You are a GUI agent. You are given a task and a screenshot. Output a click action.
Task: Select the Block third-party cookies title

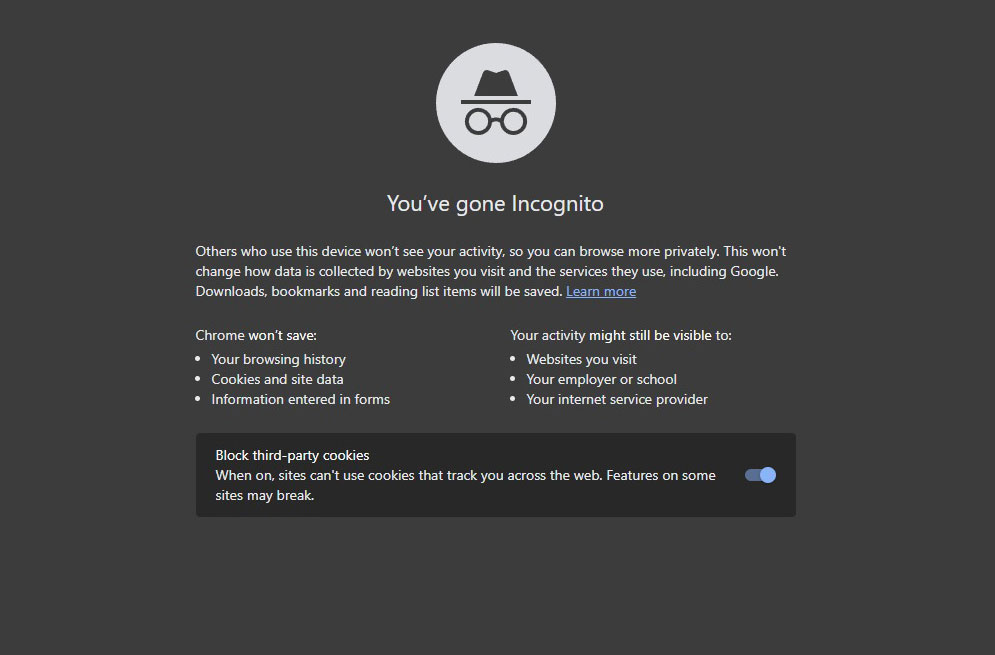(x=292, y=455)
